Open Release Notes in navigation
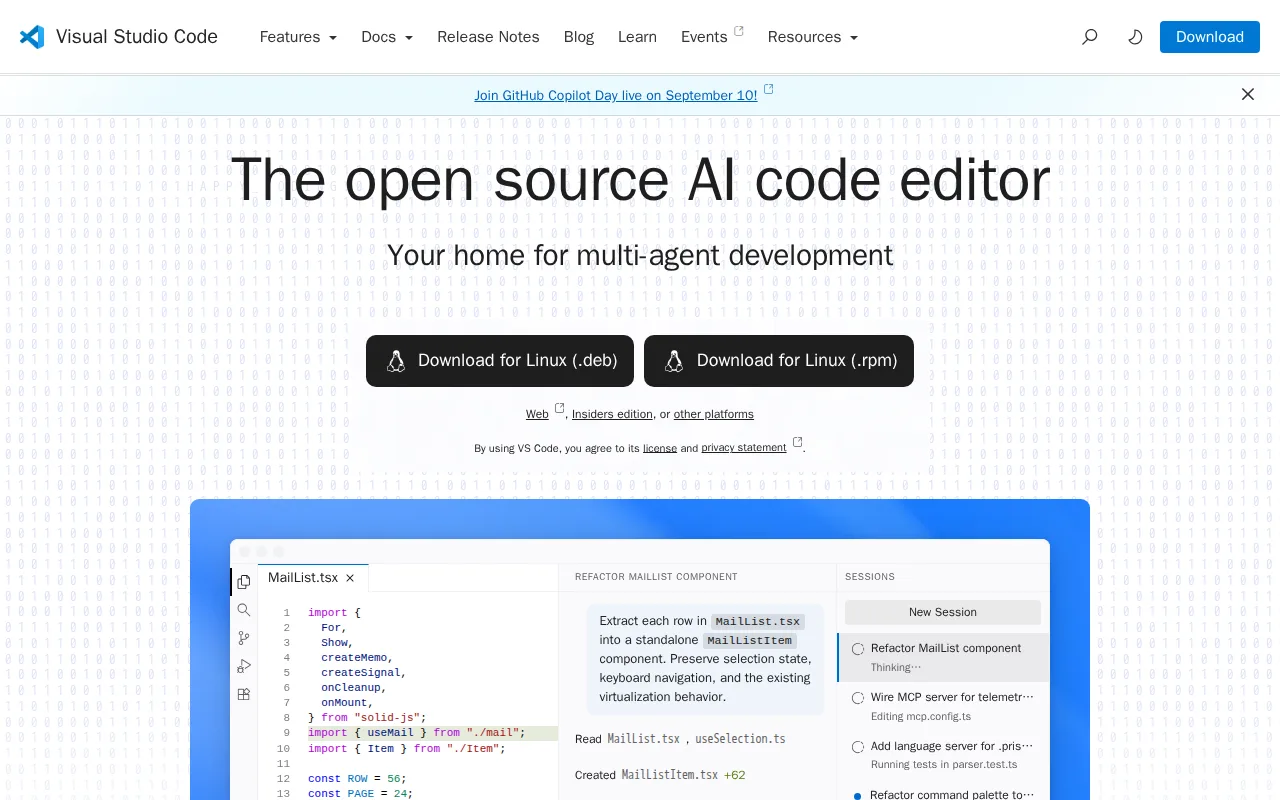Image resolution: width=1280 pixels, height=800 pixels. click(x=488, y=37)
